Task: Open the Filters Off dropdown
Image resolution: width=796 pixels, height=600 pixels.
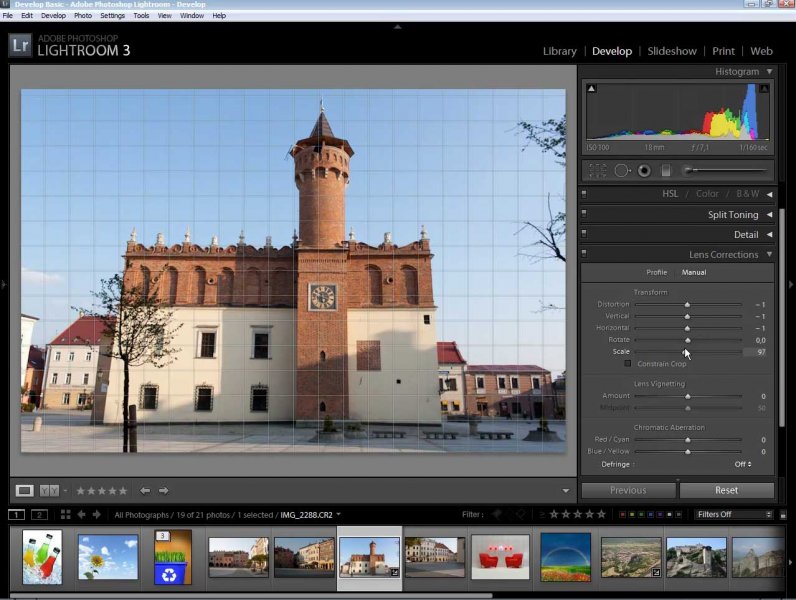Action: (x=734, y=514)
